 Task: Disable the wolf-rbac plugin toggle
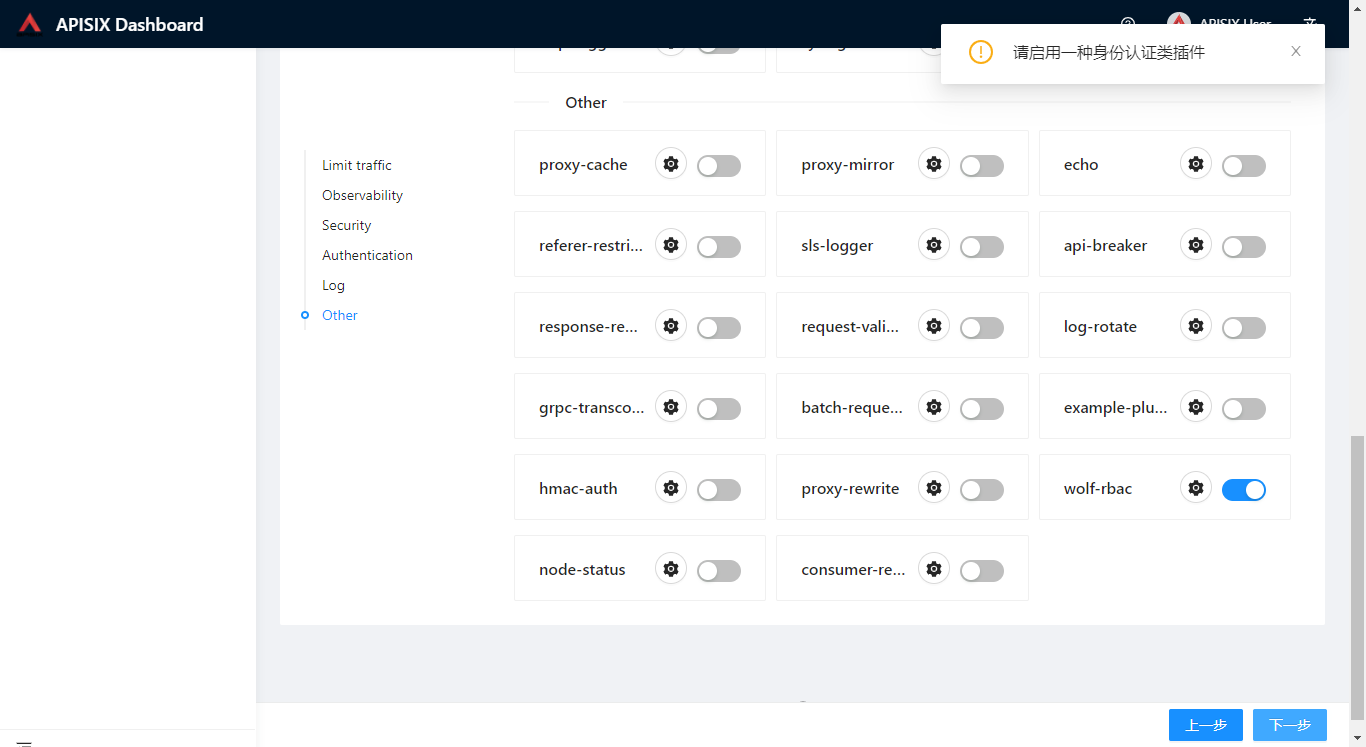pyautogui.click(x=1243, y=489)
